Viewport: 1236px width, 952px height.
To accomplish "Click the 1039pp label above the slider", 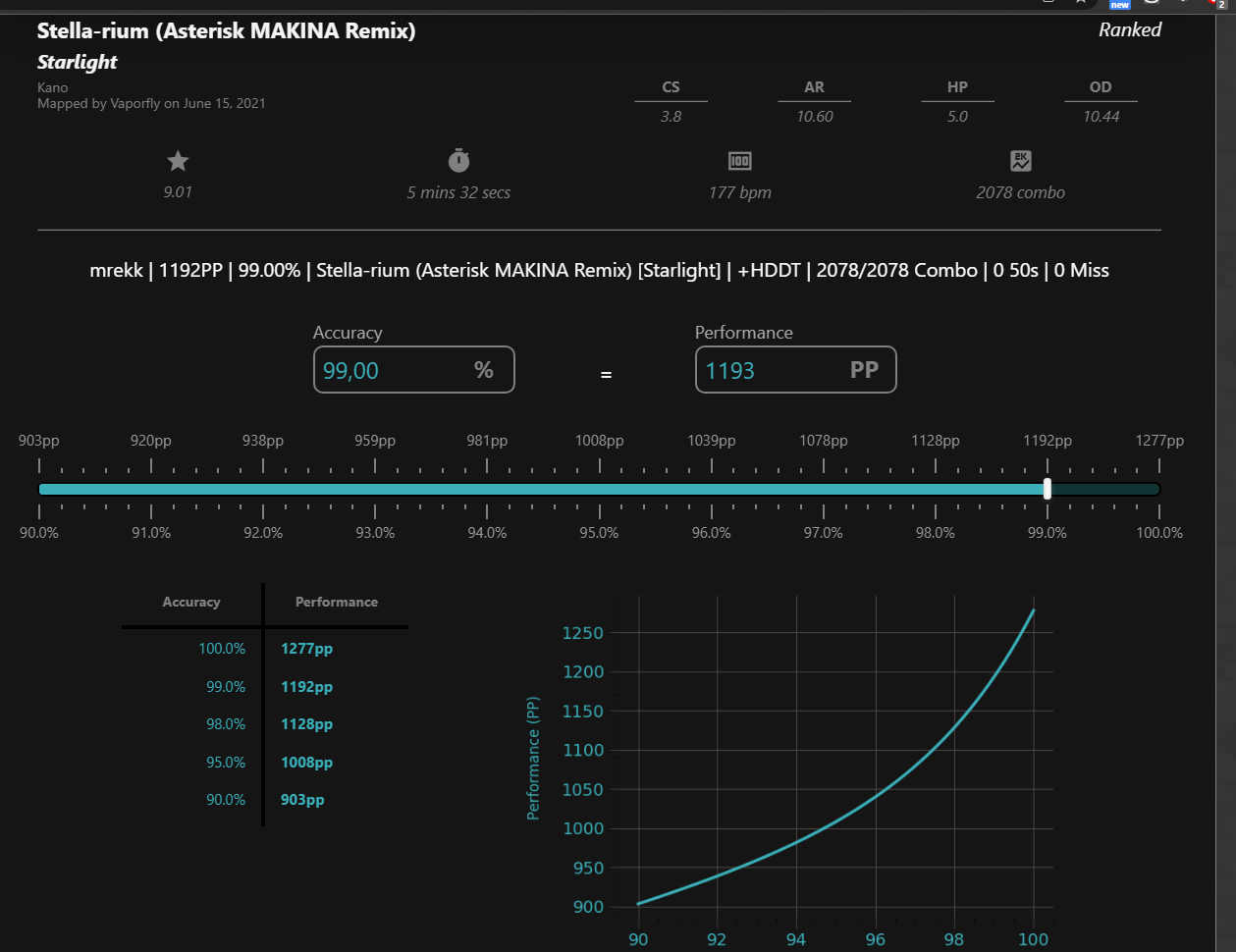I will (711, 441).
